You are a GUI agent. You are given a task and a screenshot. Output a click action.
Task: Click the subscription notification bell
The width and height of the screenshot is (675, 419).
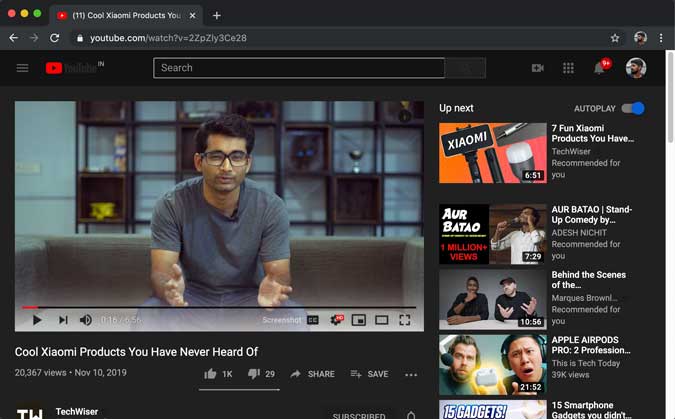[411, 416]
